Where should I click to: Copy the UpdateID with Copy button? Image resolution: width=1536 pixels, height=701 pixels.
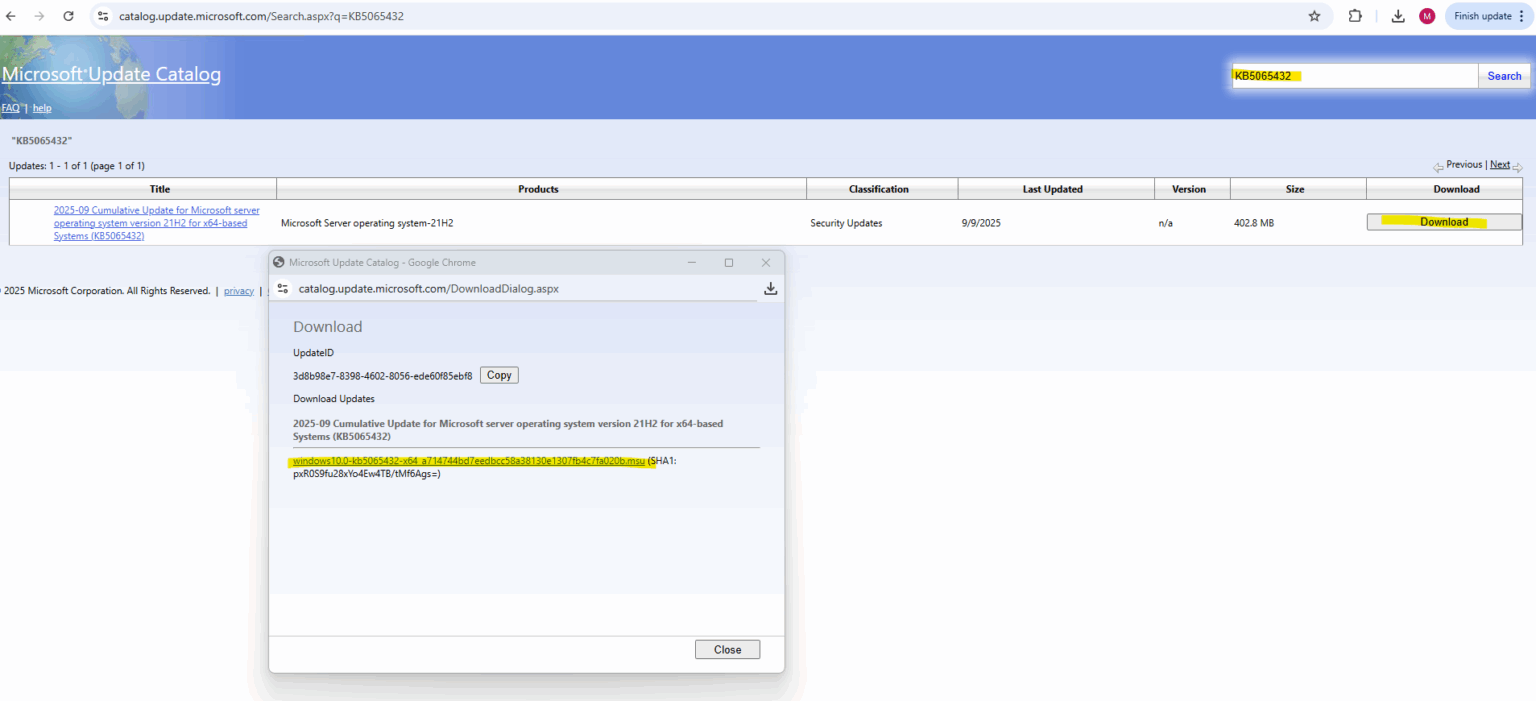point(499,375)
